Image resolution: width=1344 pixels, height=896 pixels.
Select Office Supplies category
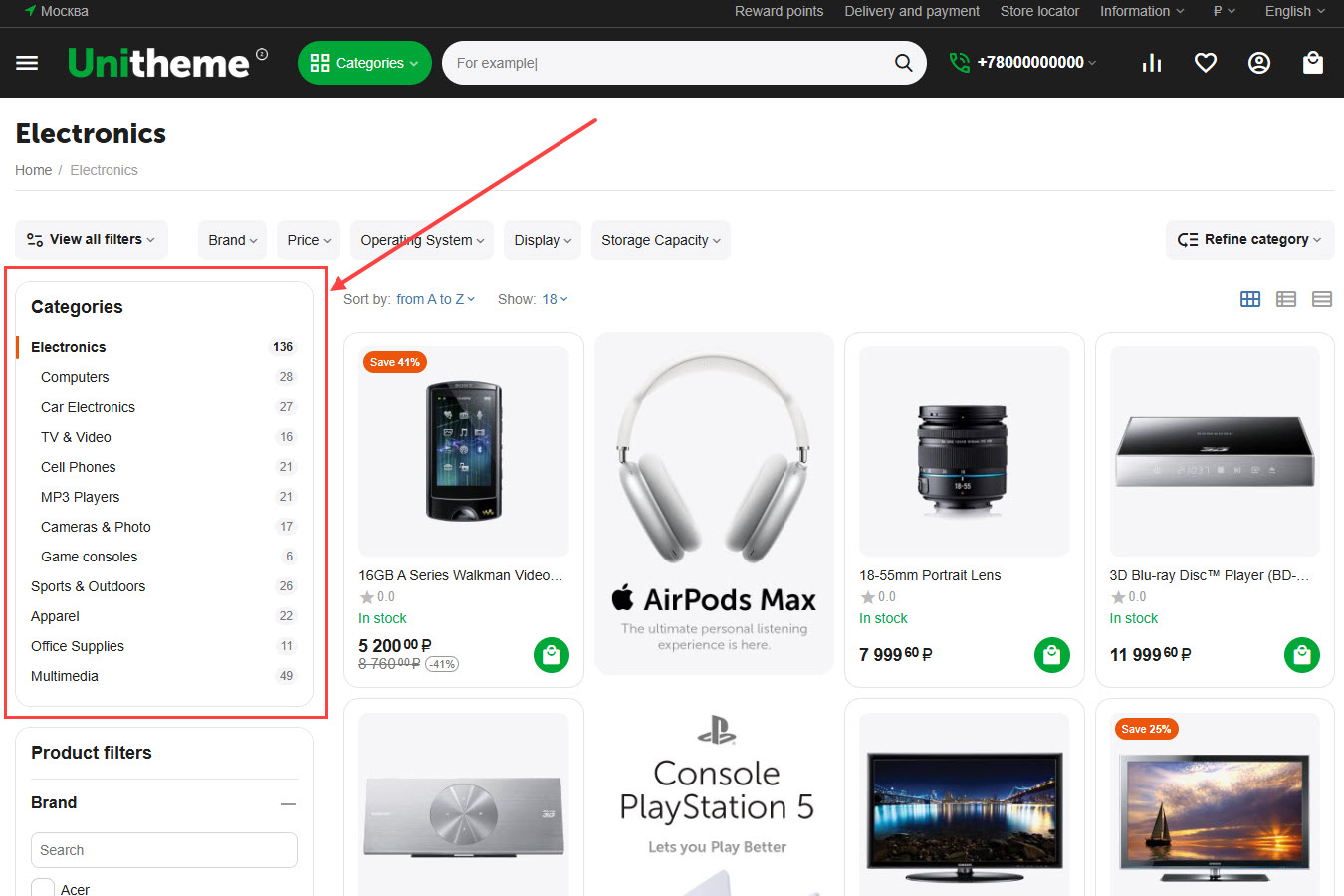(78, 646)
